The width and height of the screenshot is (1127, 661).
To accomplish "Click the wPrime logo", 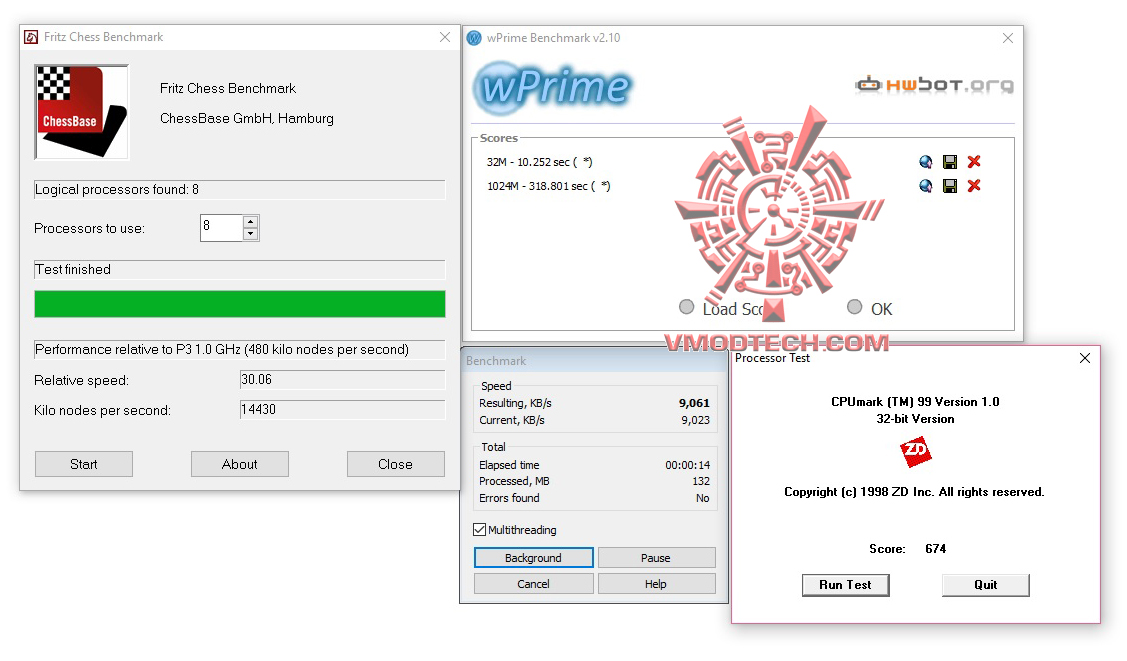I will click(x=552, y=88).
